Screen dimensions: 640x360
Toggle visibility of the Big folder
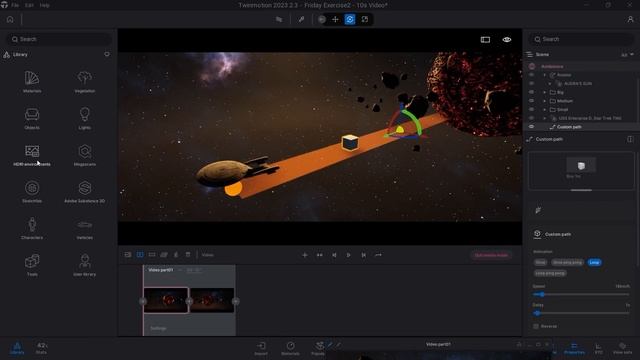click(x=531, y=92)
